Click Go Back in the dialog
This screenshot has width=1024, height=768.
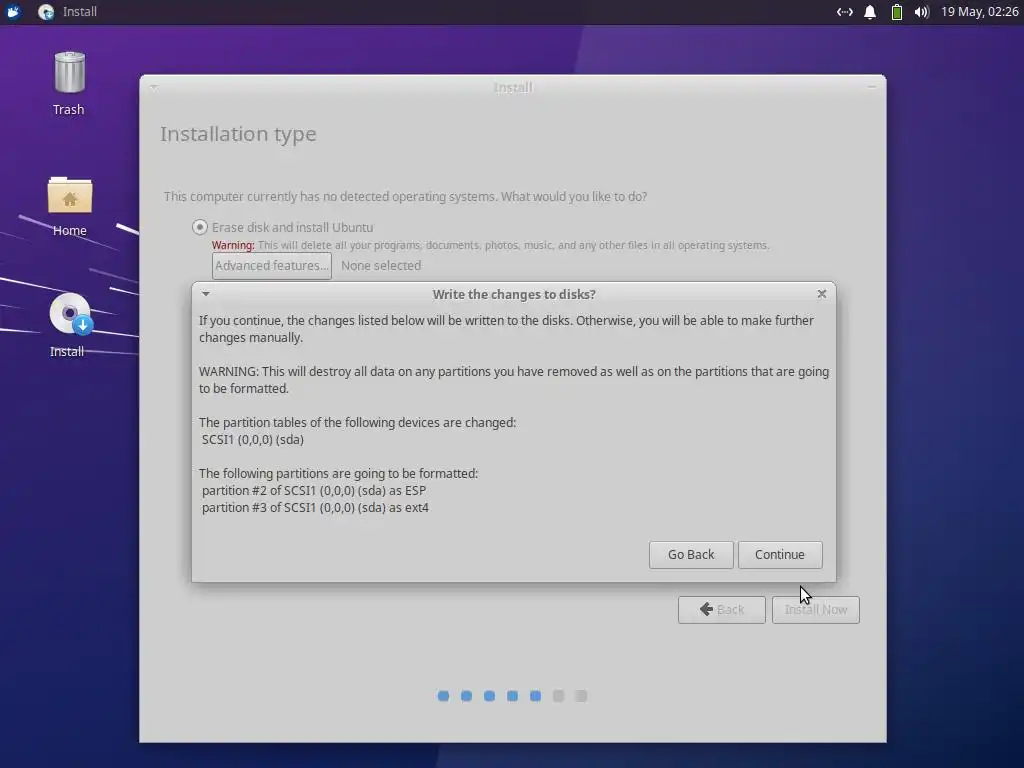[x=691, y=554]
